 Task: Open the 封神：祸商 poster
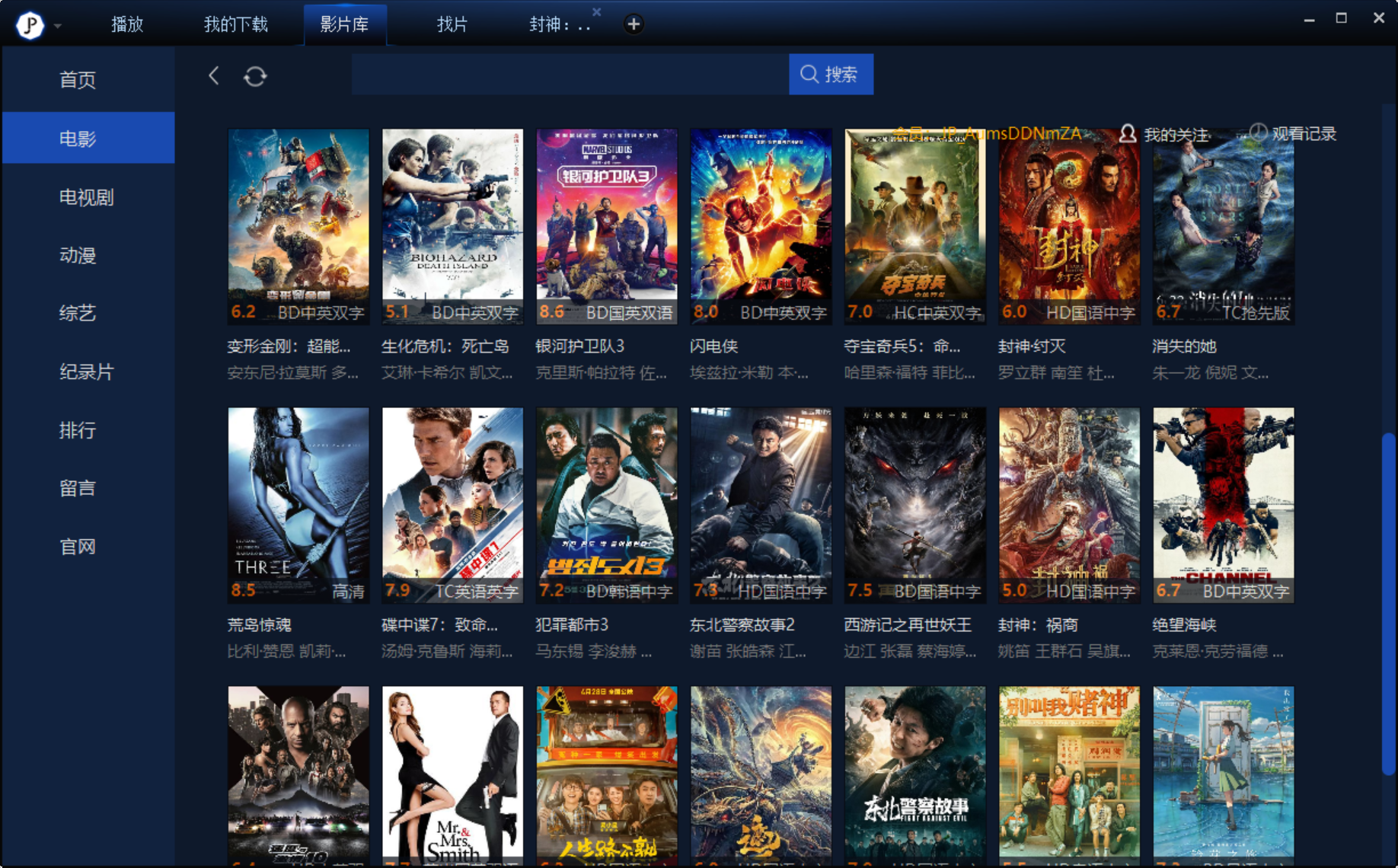pos(1069,505)
